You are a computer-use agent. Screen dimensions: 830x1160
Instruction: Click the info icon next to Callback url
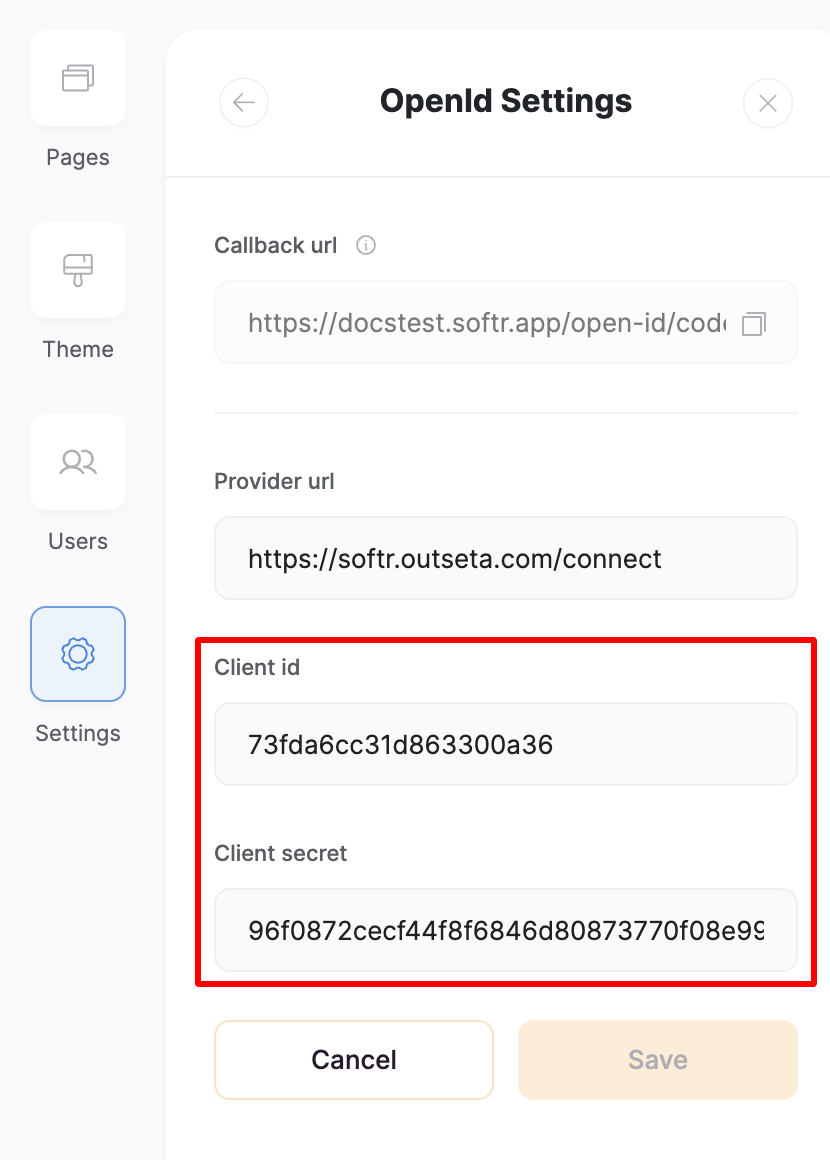[x=365, y=245]
